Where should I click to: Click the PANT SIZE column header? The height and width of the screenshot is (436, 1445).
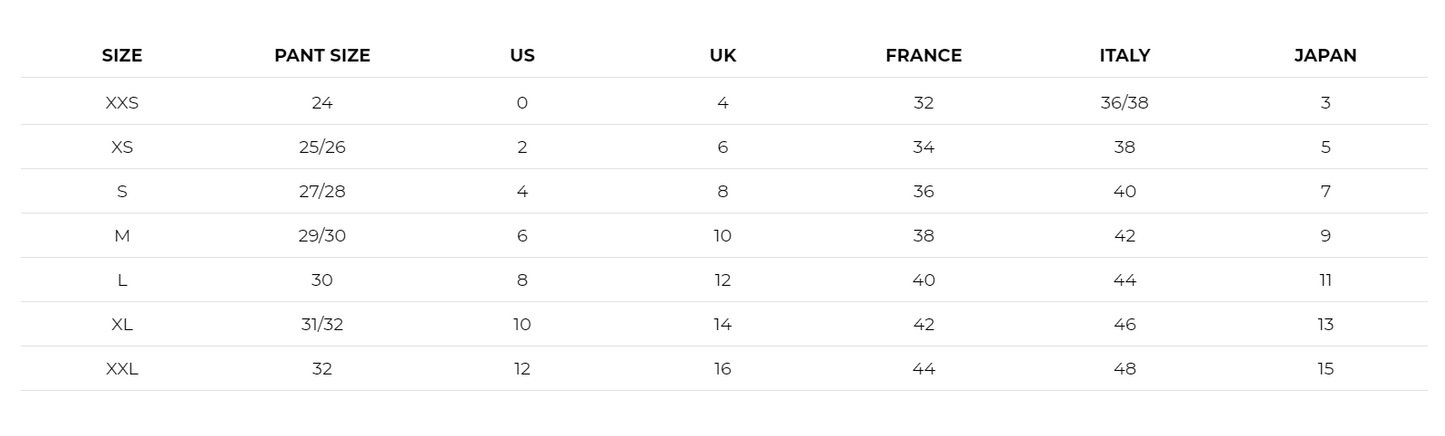322,56
